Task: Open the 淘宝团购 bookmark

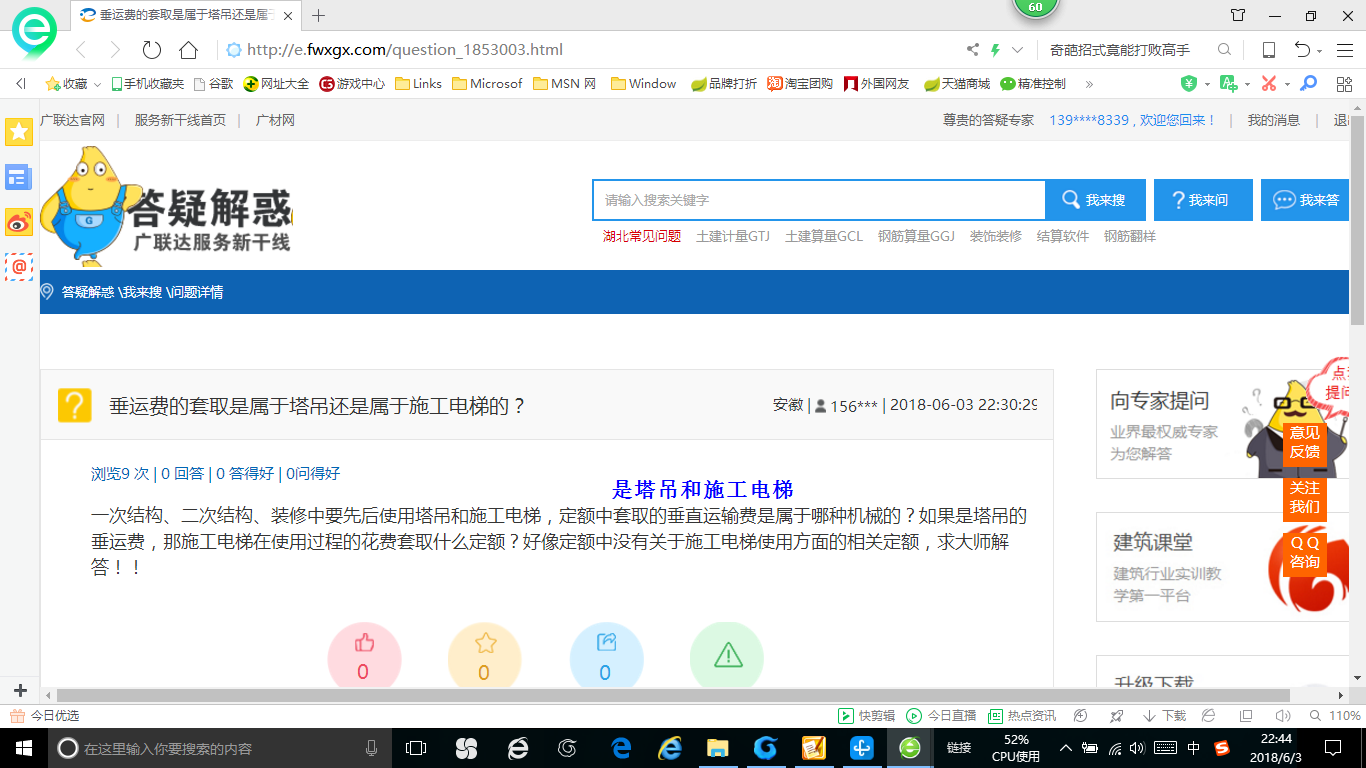Action: coord(800,84)
